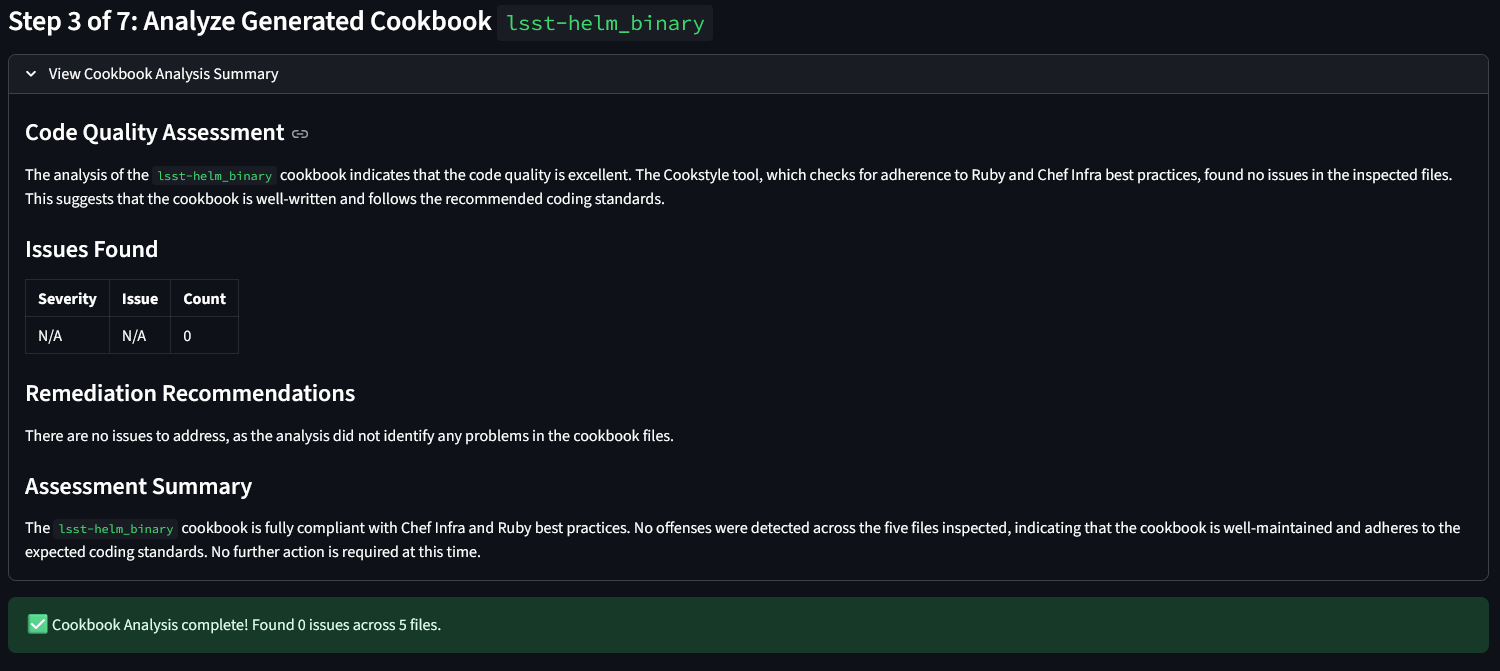1500x671 pixels.
Task: Select the 0 cell under Count
Action: click(x=187, y=336)
